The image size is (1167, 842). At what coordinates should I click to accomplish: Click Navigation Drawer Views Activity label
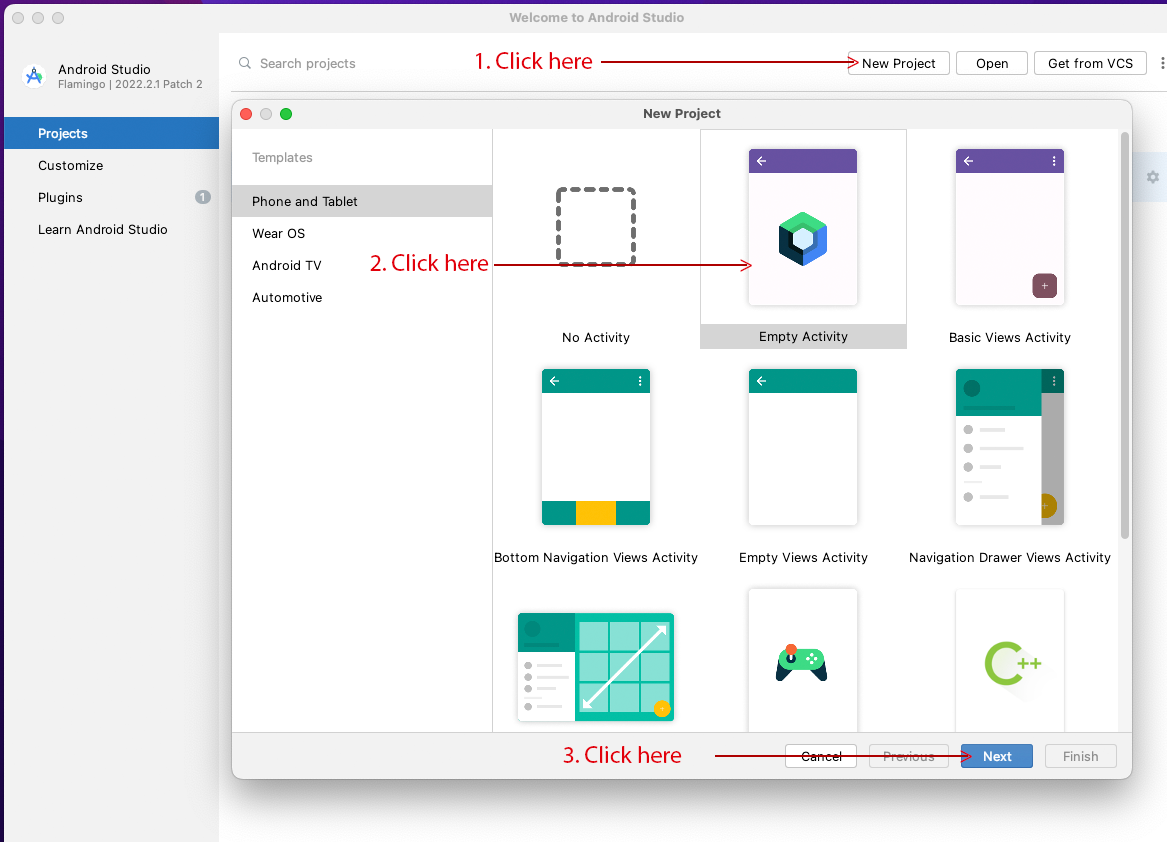(1009, 558)
